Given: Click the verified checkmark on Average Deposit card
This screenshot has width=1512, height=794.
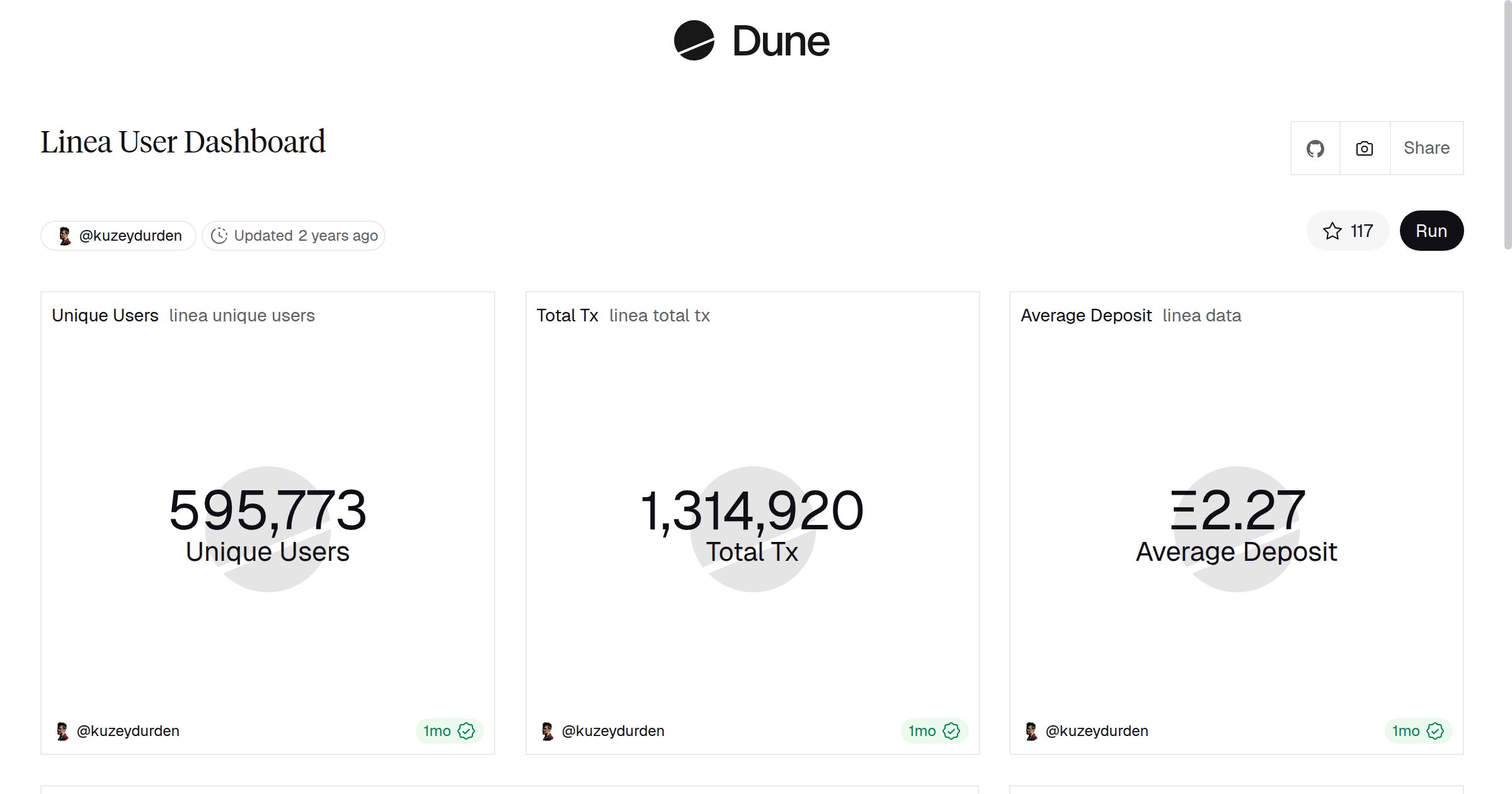Looking at the screenshot, I should (x=1435, y=731).
